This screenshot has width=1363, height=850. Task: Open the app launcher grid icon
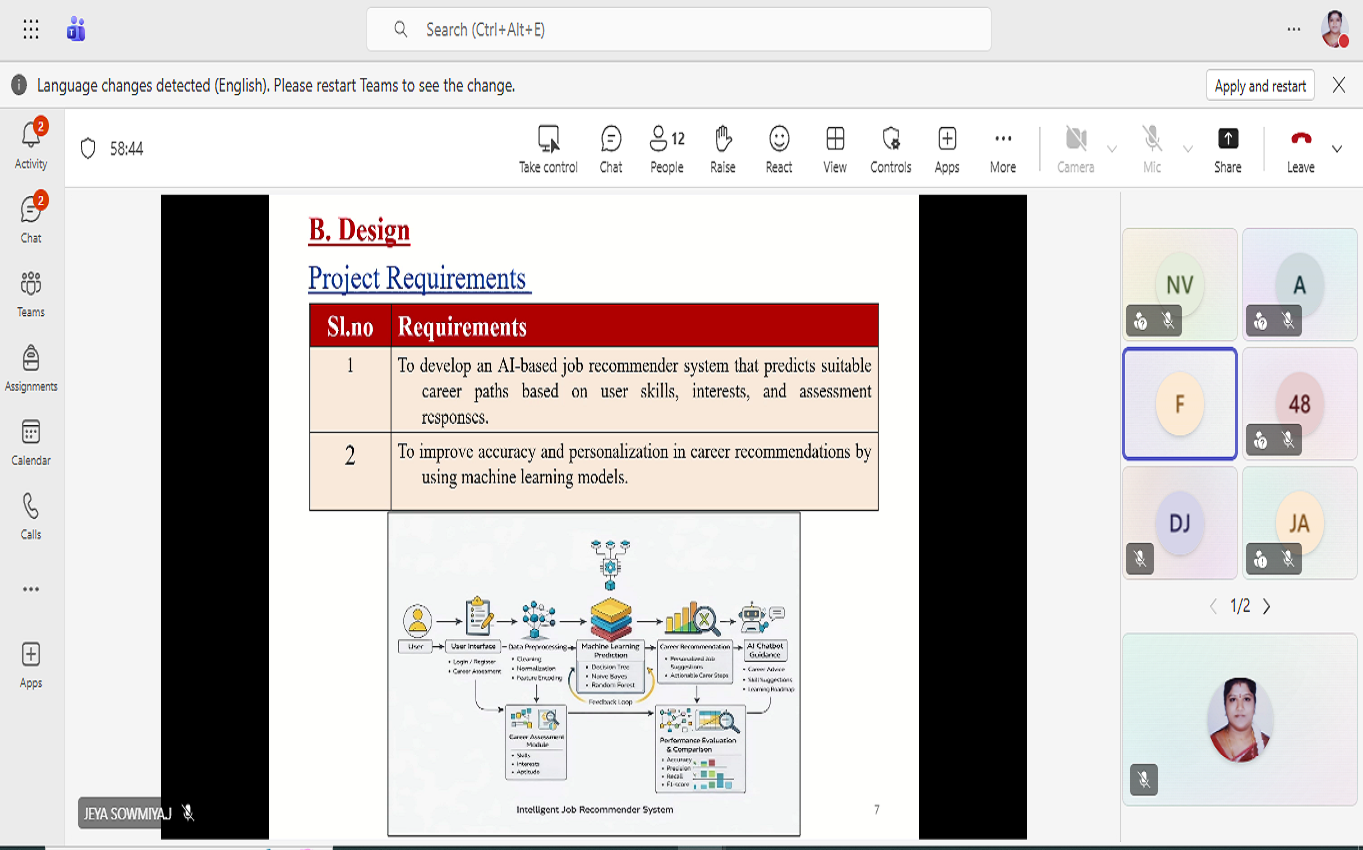click(x=31, y=30)
